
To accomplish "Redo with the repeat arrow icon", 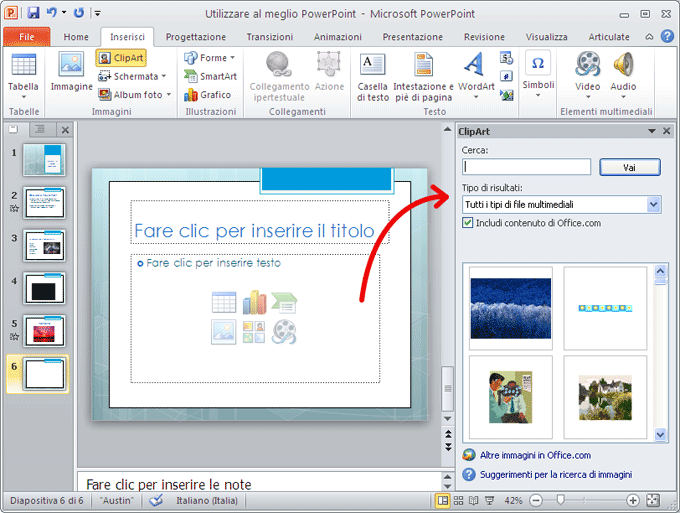I will click(78, 13).
